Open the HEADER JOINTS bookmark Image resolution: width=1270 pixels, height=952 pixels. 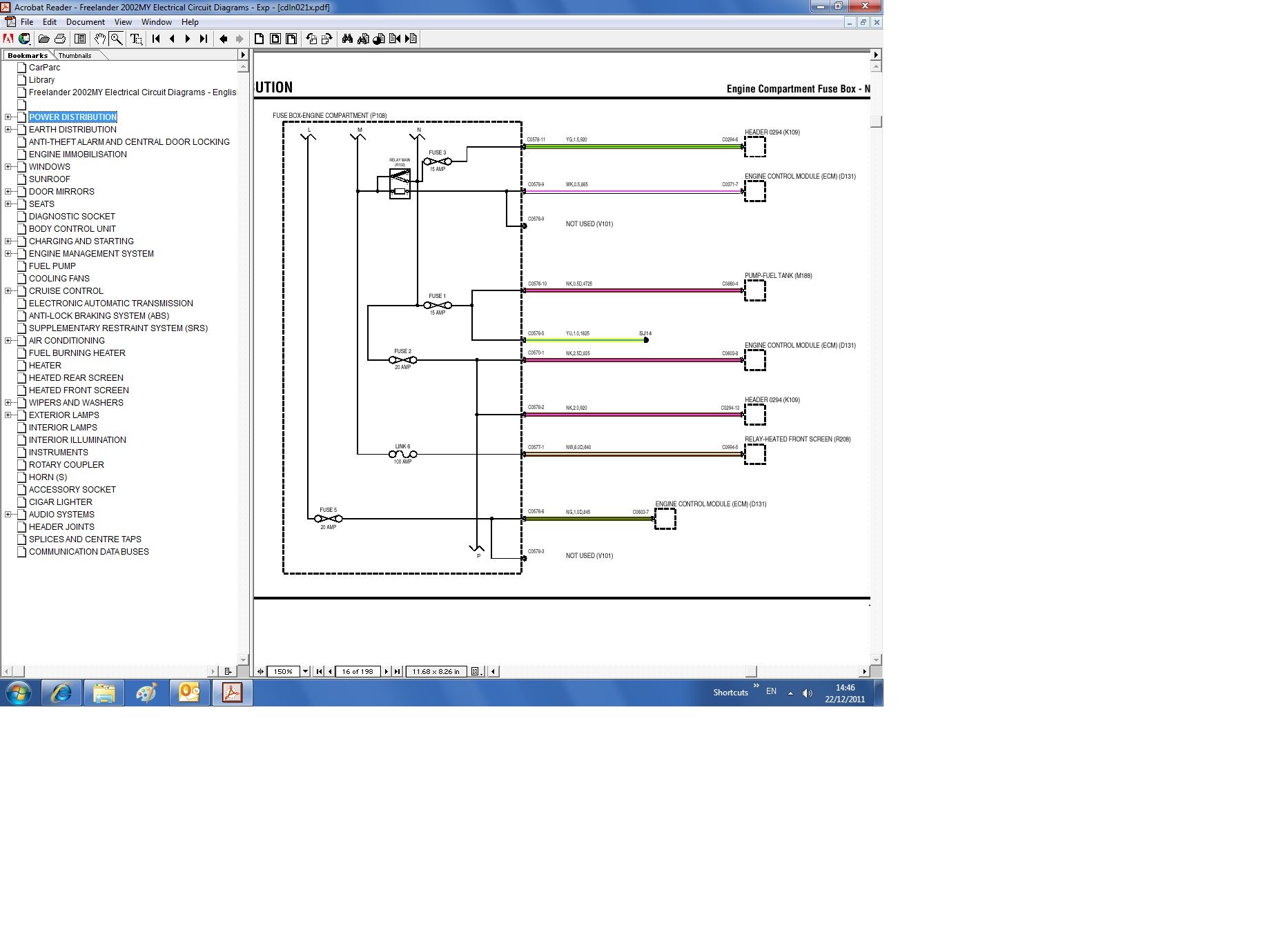61,527
